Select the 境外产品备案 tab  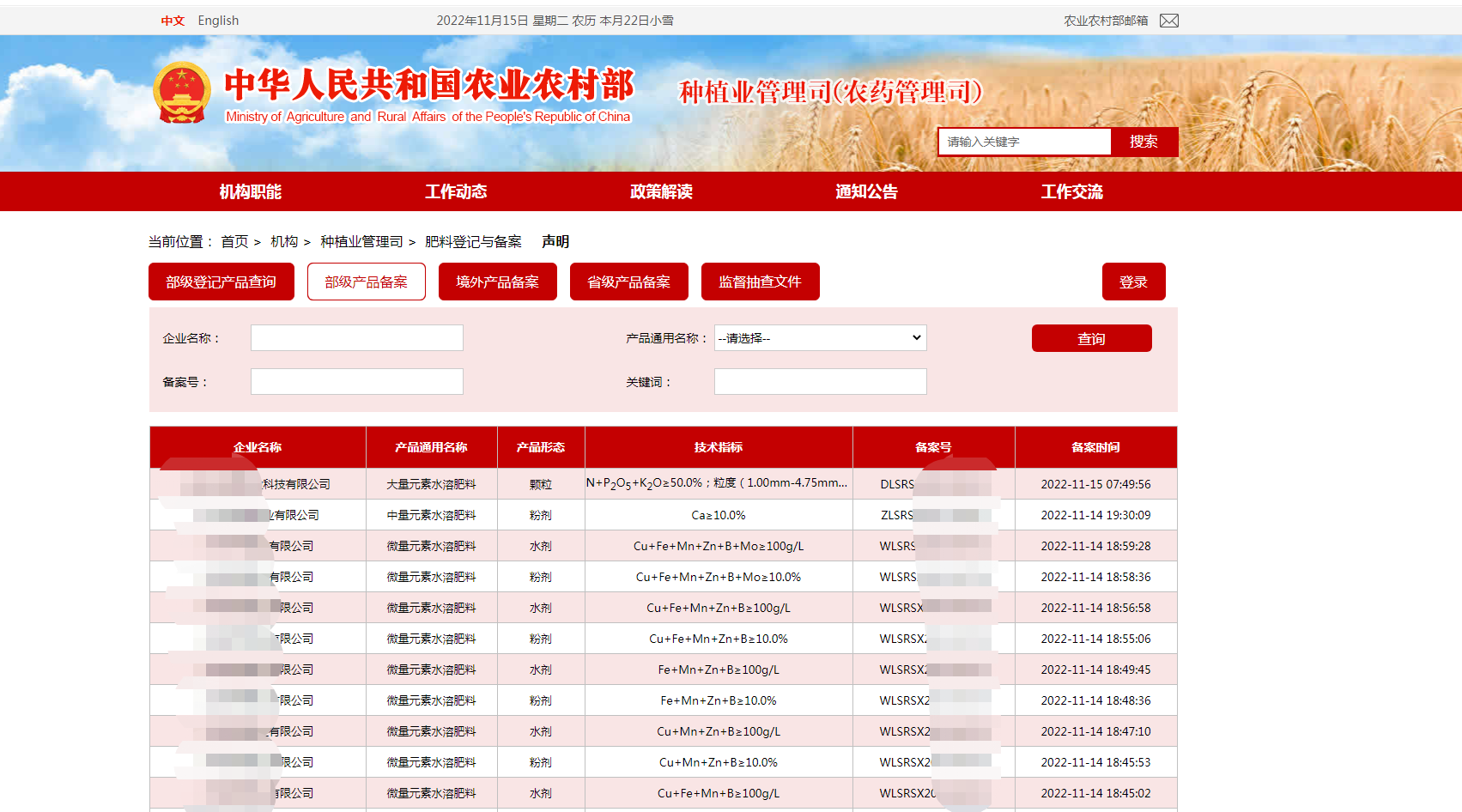click(498, 282)
